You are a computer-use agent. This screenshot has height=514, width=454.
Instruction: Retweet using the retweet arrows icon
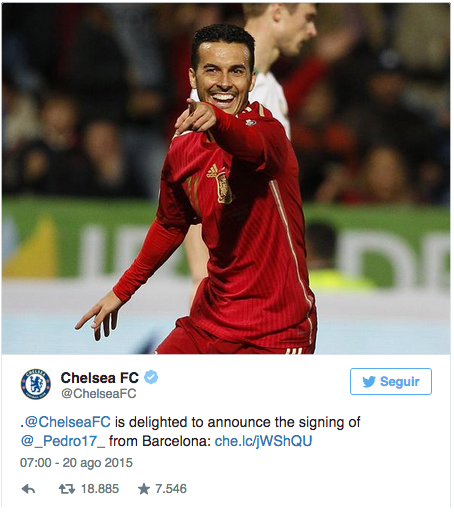pyautogui.click(x=67, y=489)
